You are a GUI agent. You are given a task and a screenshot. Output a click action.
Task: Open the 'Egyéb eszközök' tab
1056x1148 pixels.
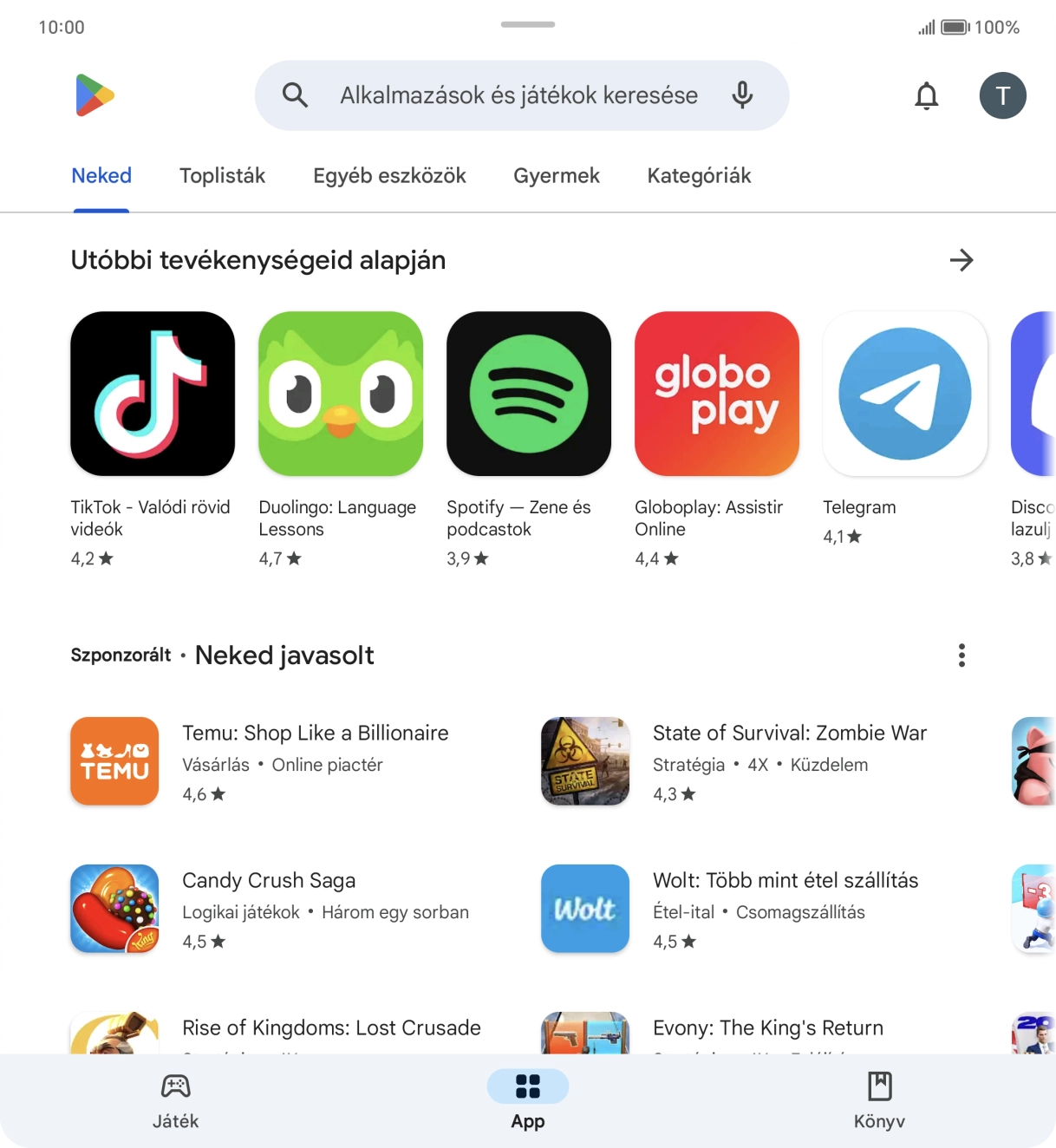389,176
